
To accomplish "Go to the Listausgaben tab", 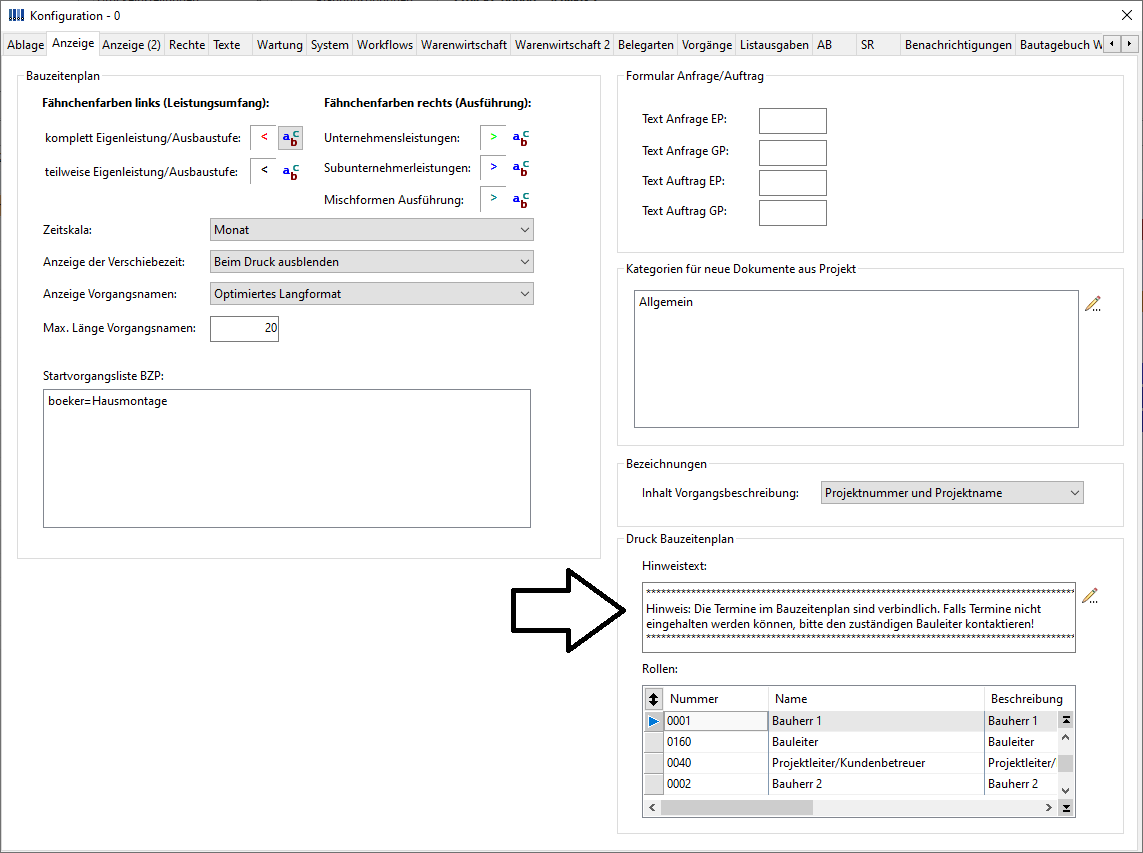I will (774, 45).
